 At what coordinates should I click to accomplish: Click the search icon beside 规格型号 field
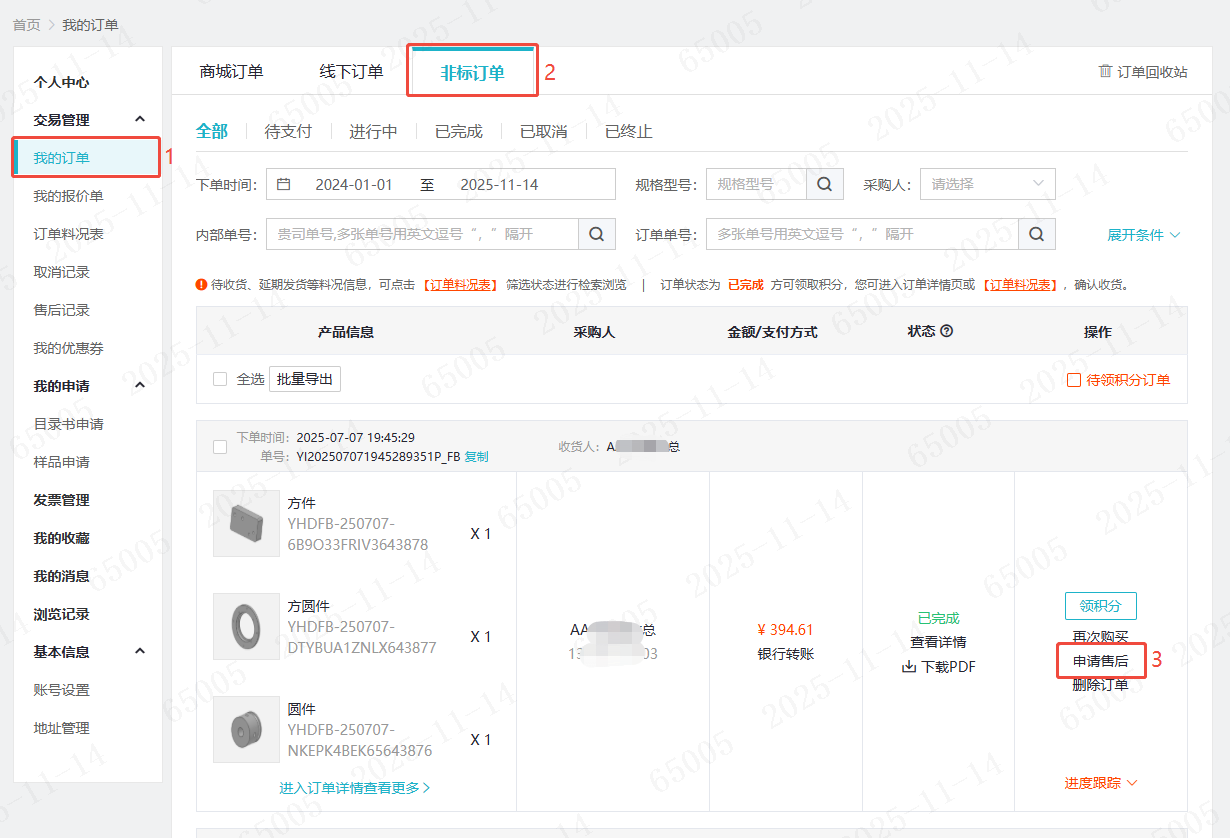pos(824,184)
